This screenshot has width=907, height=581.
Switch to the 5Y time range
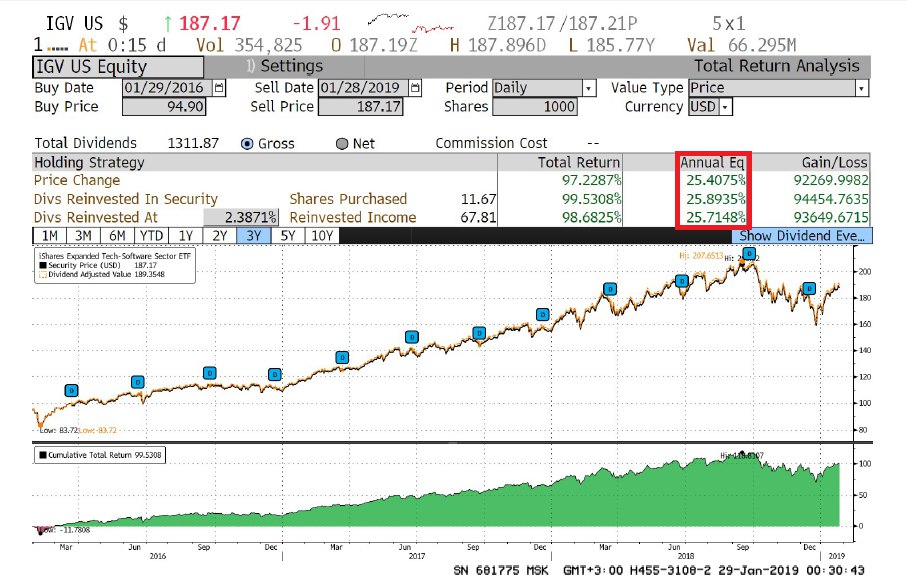tap(288, 236)
